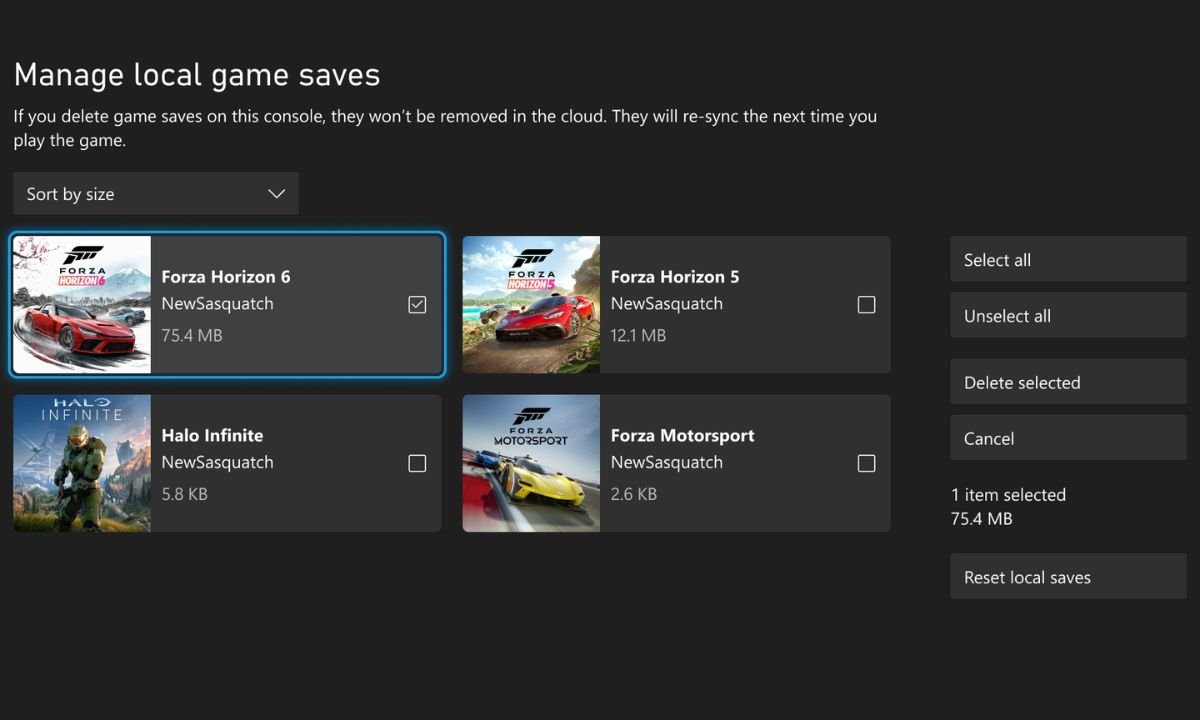Screen dimensions: 1200x720
Task: Uncheck the Forza Horizon 6 checkbox
Action: point(417,305)
